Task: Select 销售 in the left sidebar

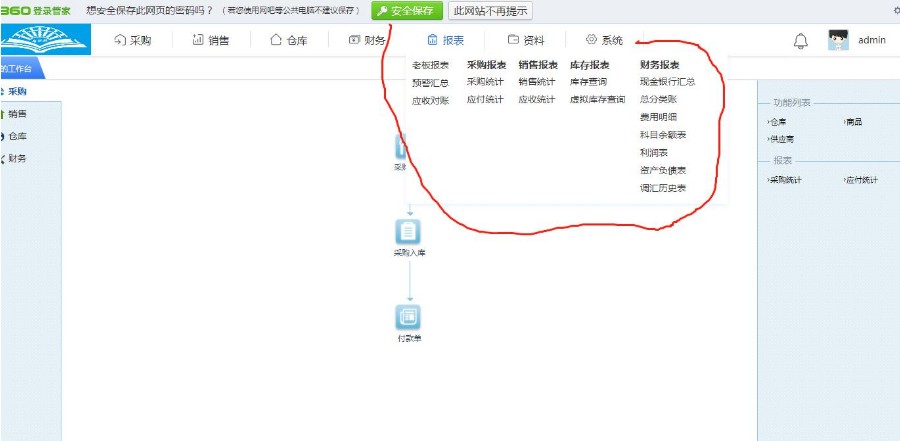Action: pyautogui.click(x=17, y=114)
